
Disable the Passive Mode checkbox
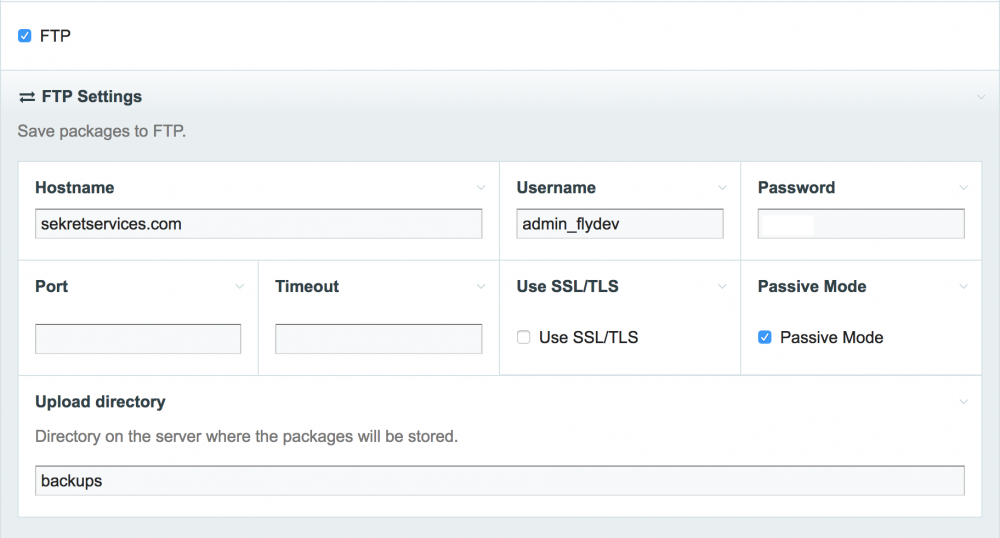pyautogui.click(x=765, y=338)
